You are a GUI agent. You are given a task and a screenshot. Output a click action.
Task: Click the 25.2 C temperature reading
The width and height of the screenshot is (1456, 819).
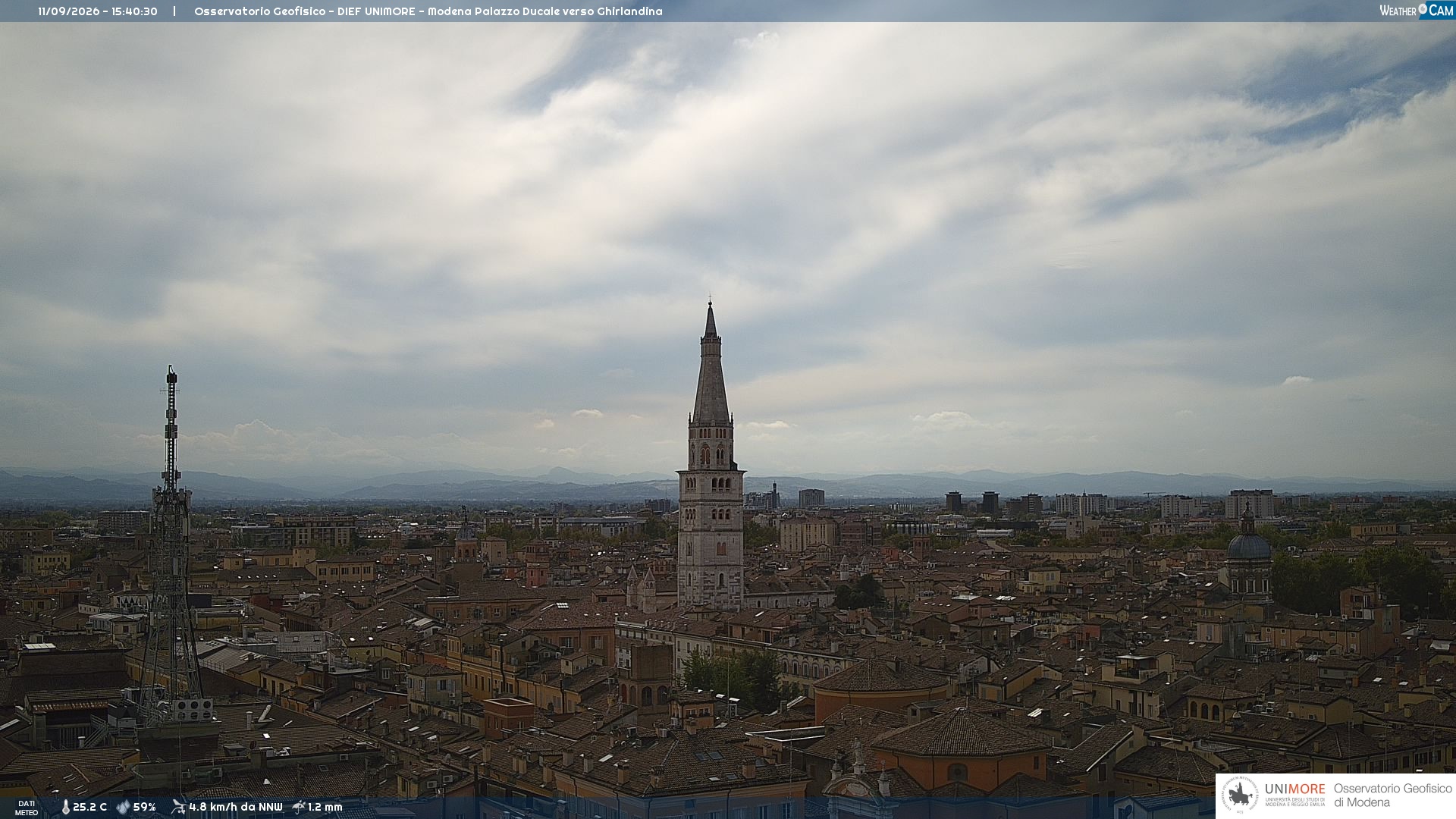(x=89, y=808)
